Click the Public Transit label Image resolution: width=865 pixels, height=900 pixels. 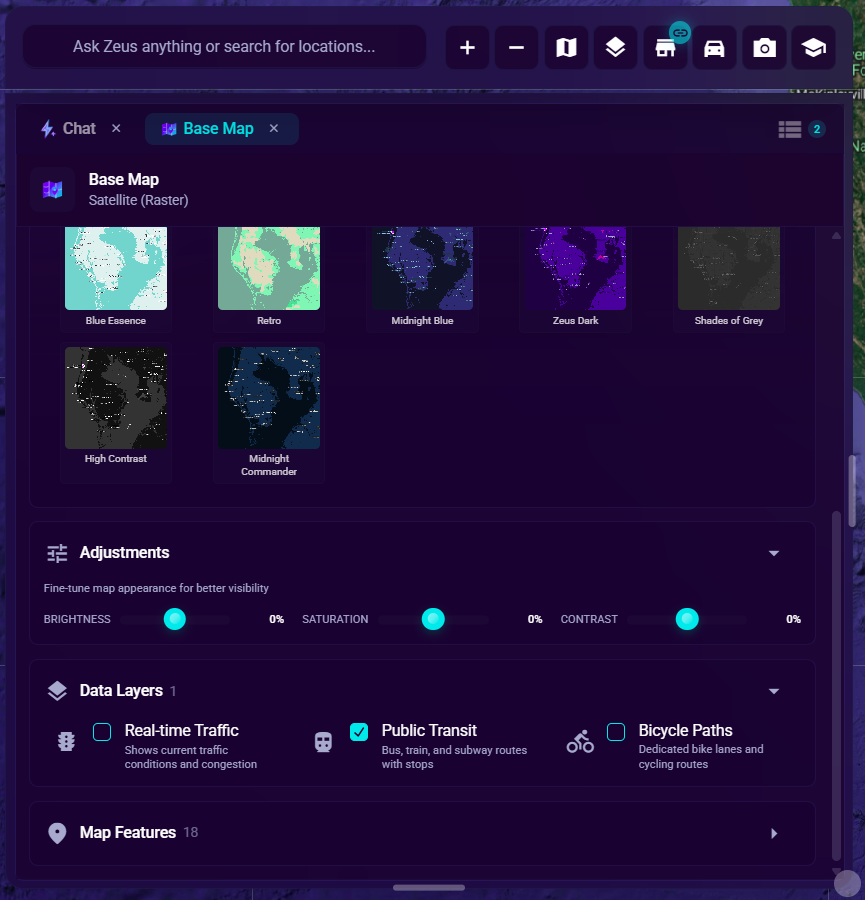tap(429, 730)
